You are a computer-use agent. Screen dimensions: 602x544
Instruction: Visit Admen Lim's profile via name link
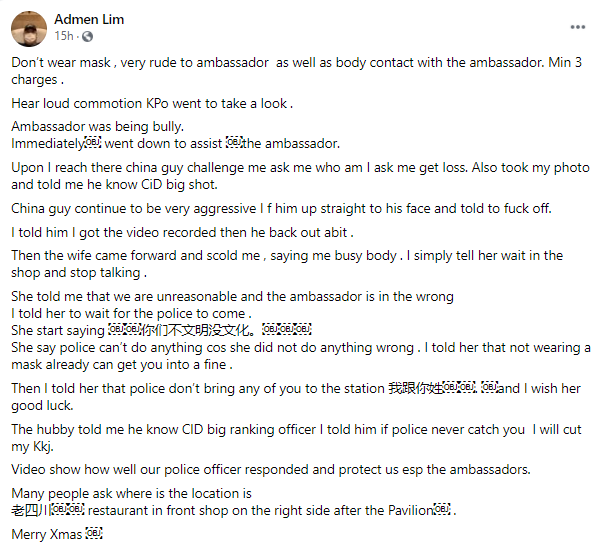click(x=89, y=19)
